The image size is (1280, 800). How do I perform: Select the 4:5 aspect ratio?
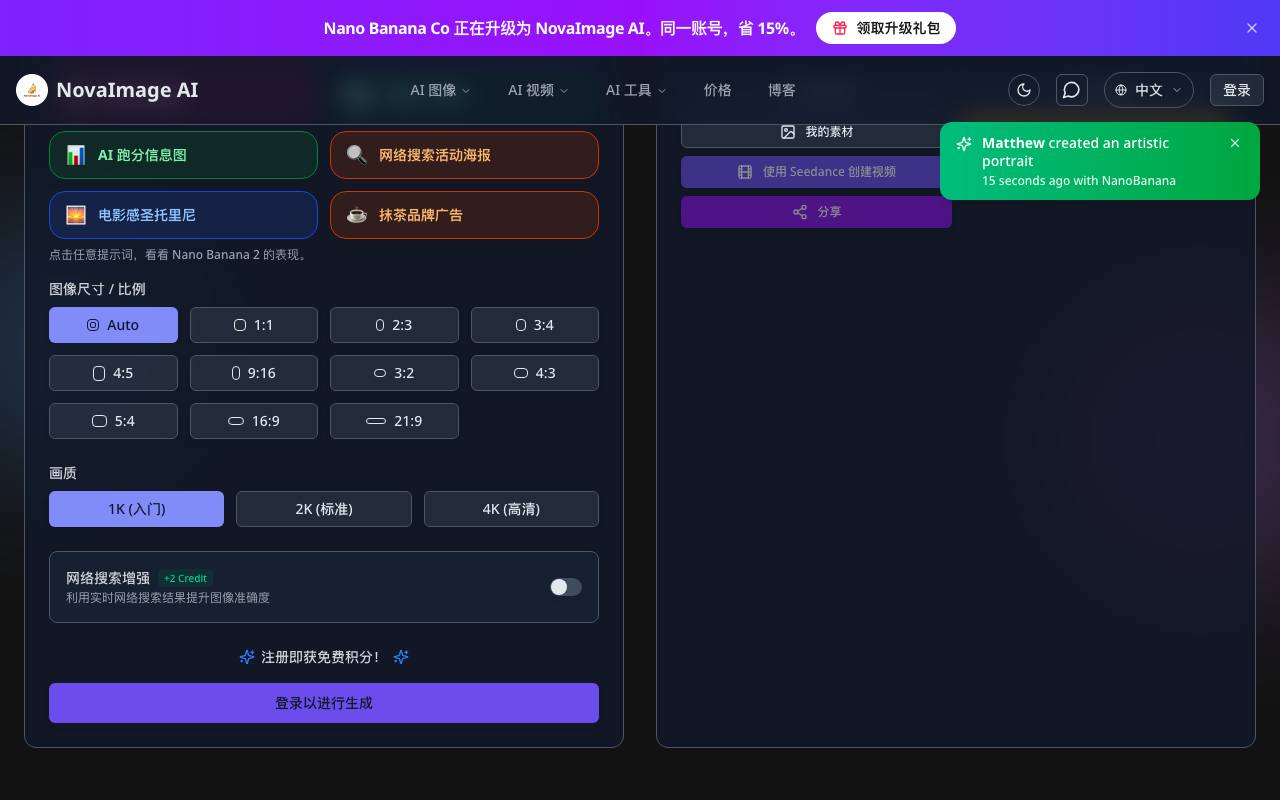(x=113, y=373)
